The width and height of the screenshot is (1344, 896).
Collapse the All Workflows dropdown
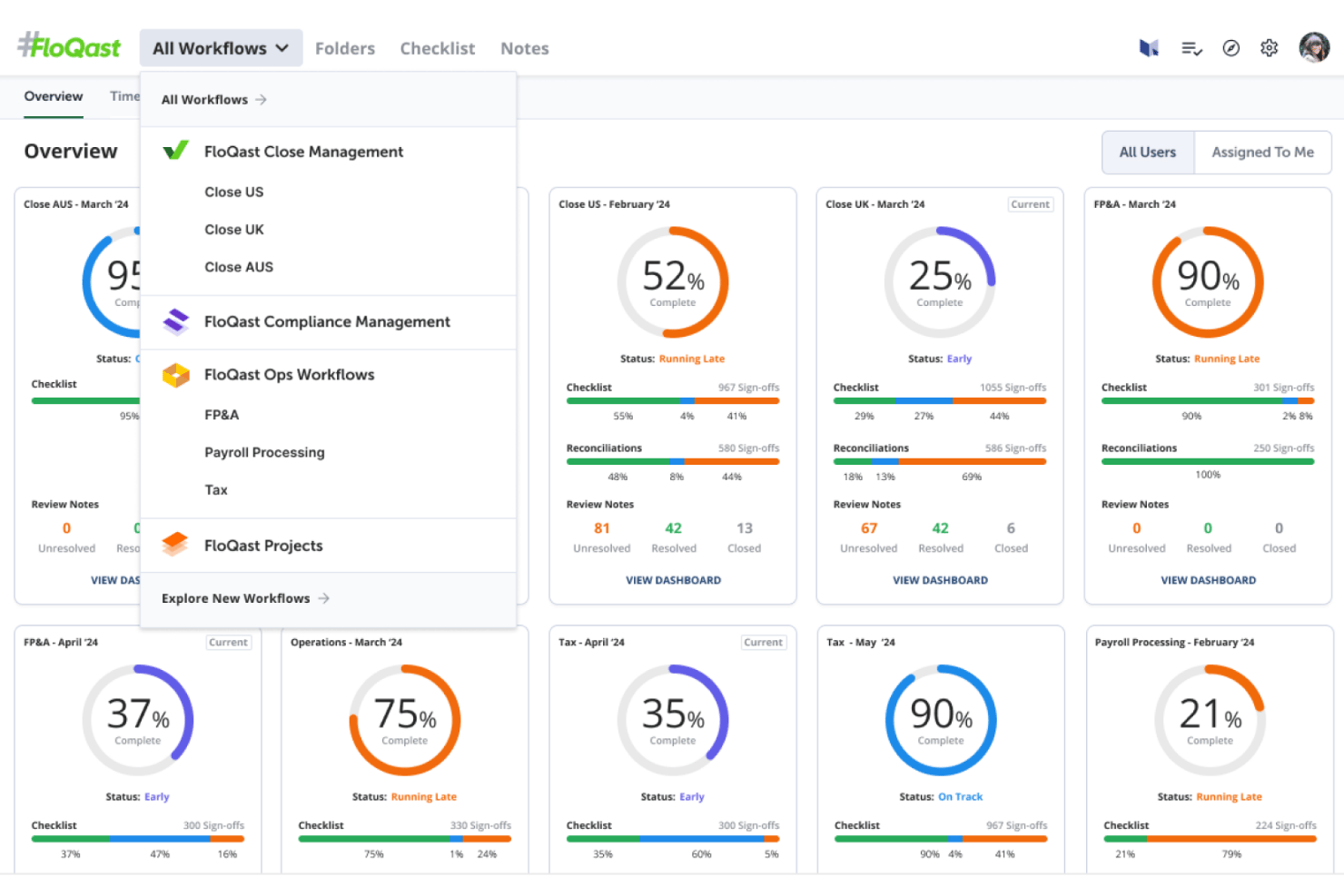(221, 48)
